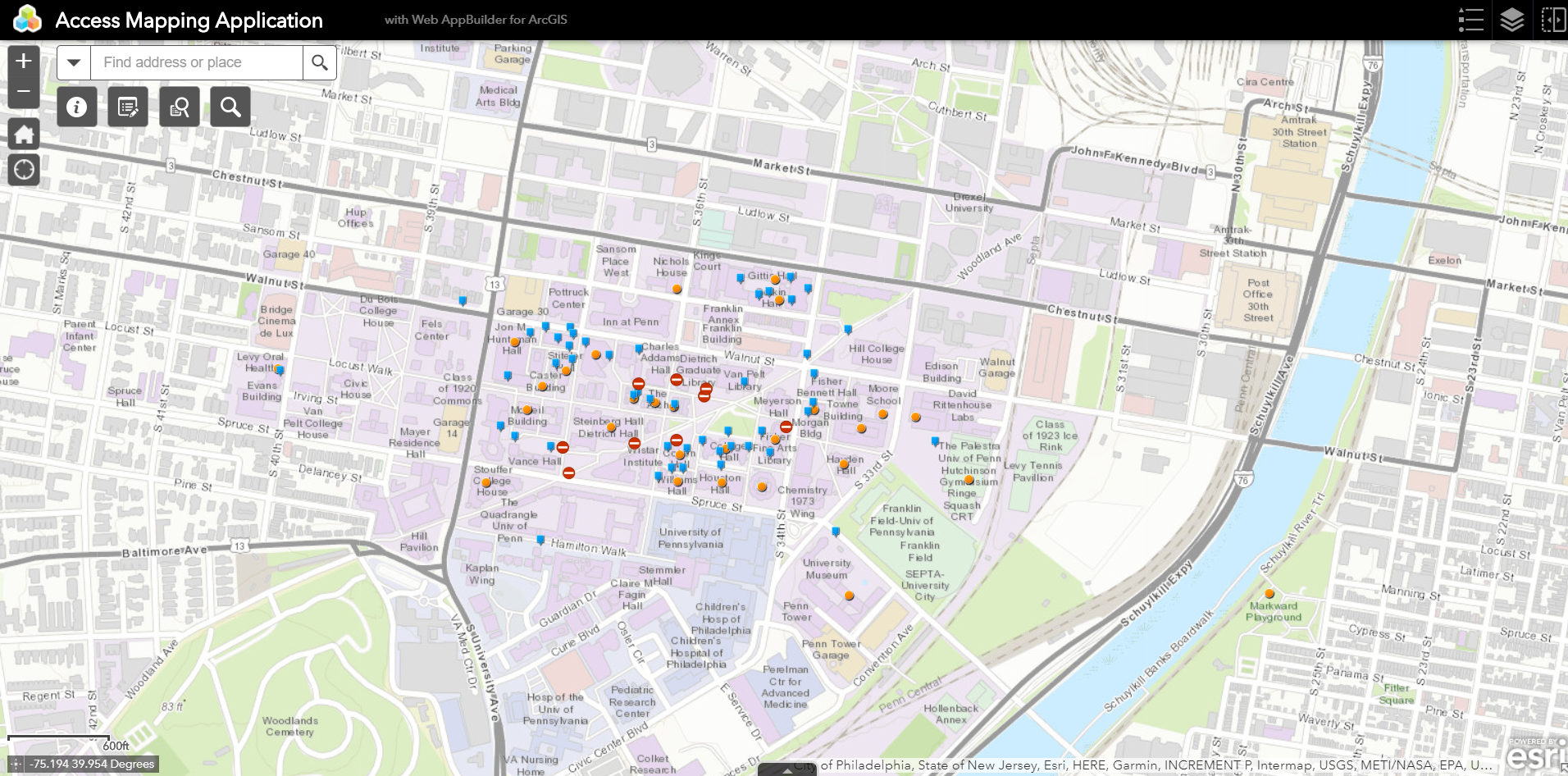Select the orange dot below Moore School
Viewport: 1568px width, 776px height.
883,415
